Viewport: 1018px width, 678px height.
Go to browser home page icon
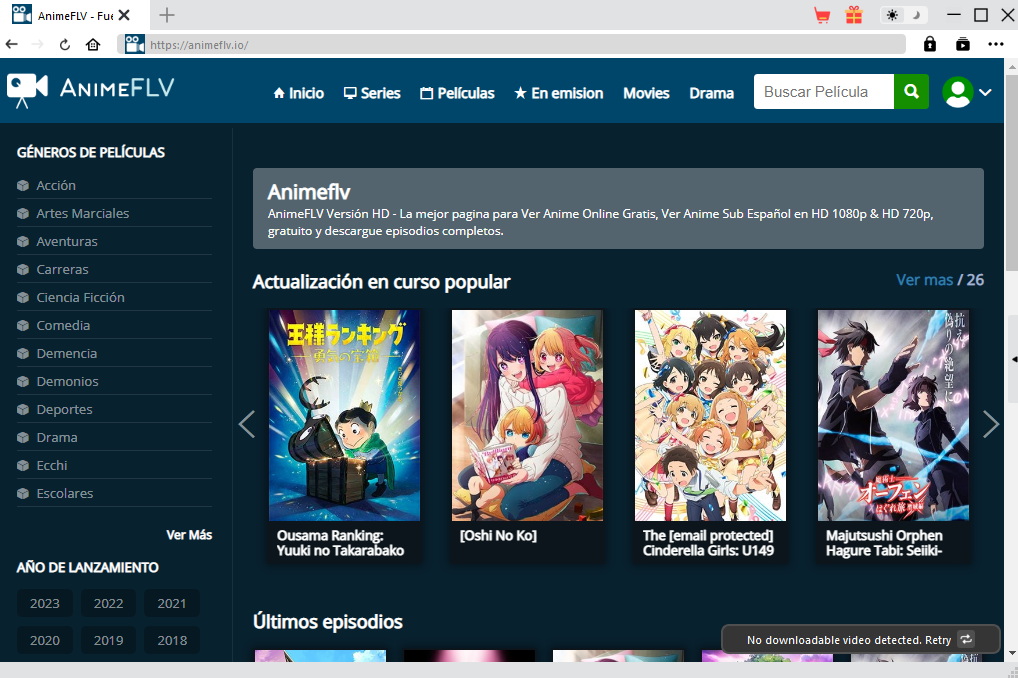coord(93,44)
